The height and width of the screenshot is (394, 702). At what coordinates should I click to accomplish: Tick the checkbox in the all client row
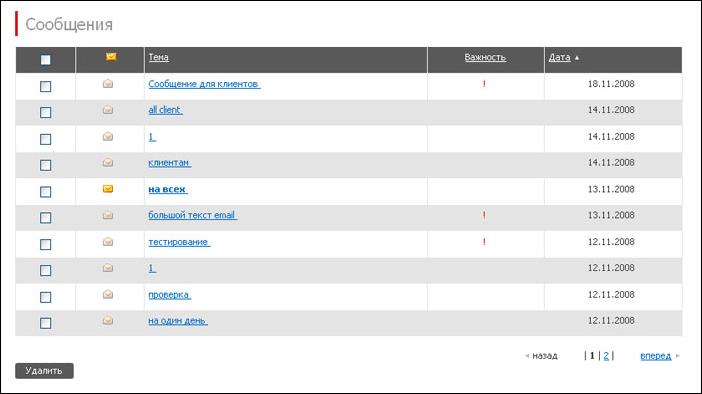click(x=46, y=112)
